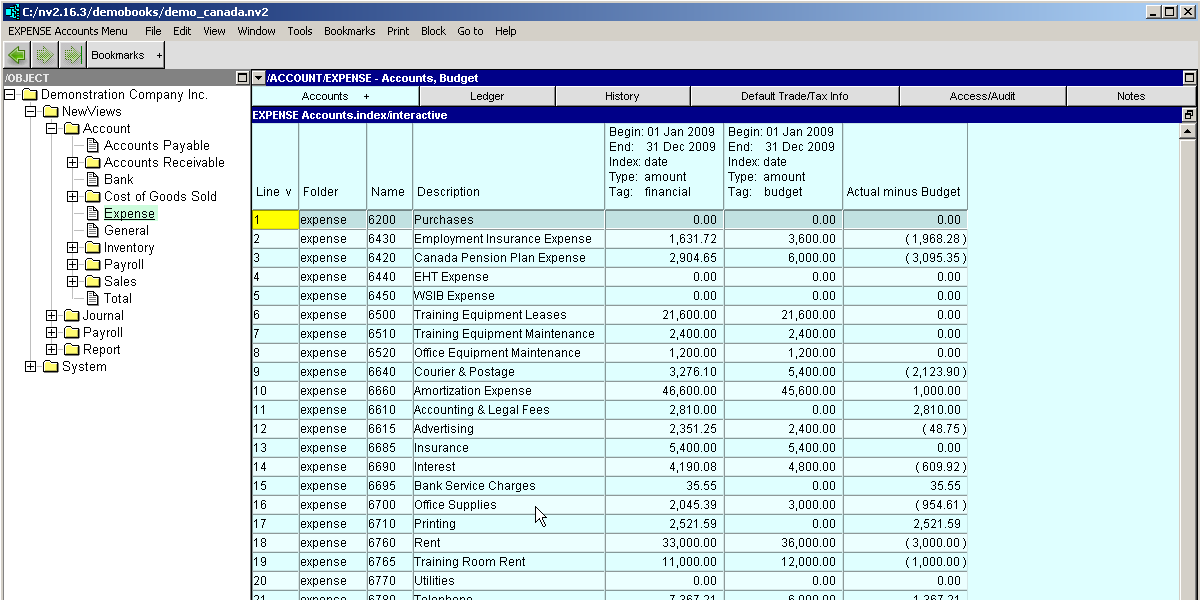This screenshot has height=600, width=1200.
Task: Open the Bank account document icon
Action: pos(93,180)
